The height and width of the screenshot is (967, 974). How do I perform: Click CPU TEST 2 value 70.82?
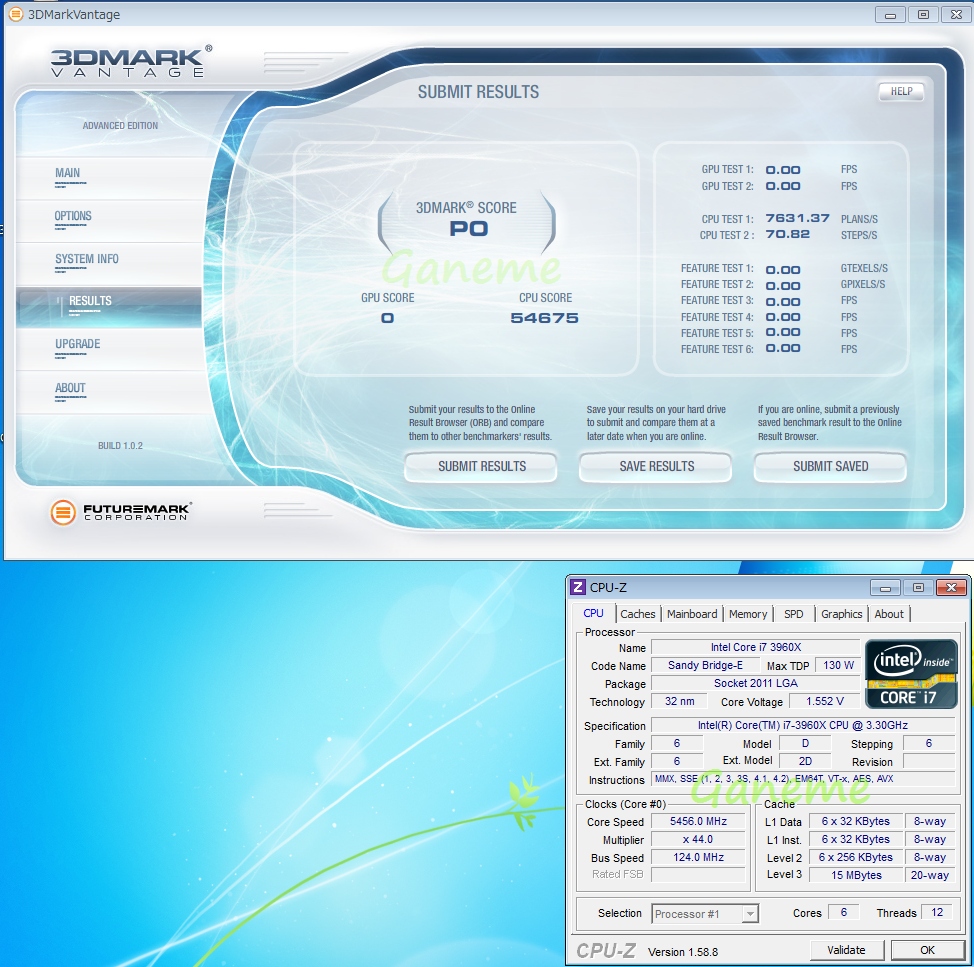coord(788,234)
